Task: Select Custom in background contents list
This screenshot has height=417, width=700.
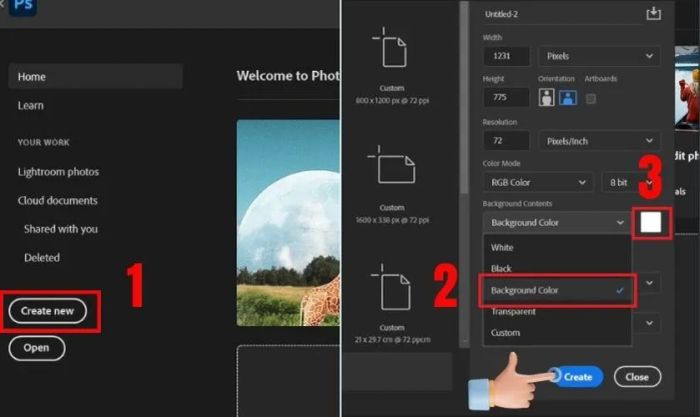Action: click(x=557, y=333)
